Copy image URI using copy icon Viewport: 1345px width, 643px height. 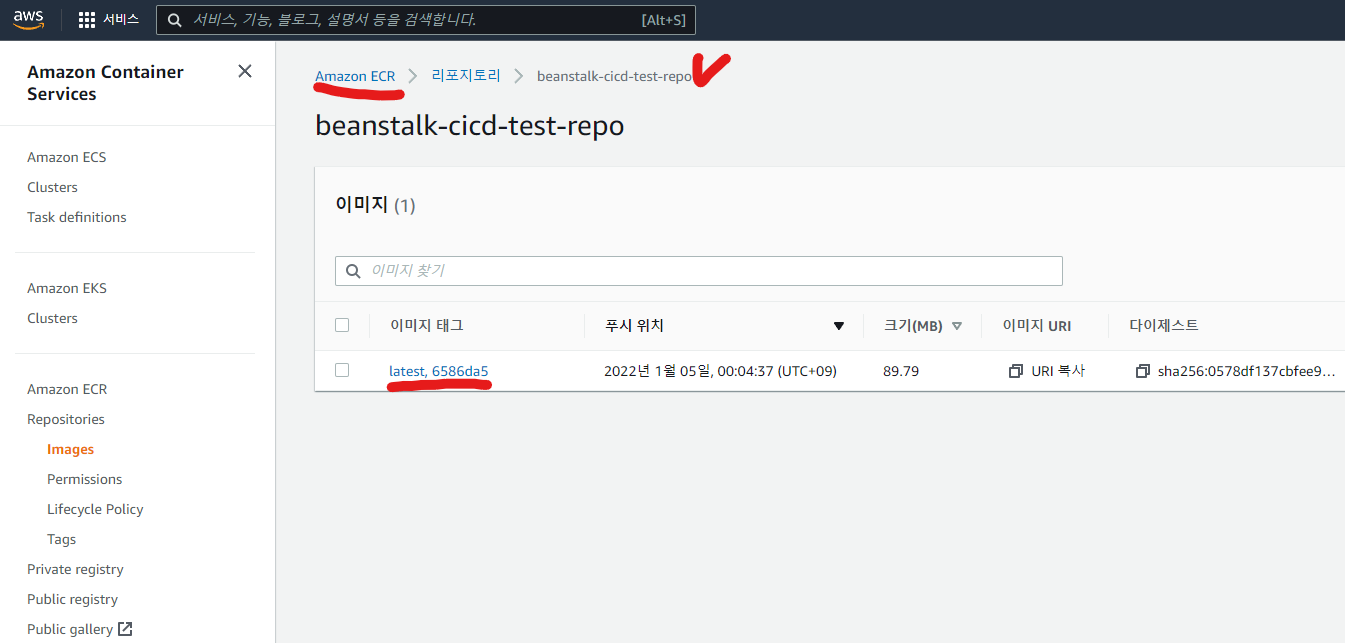[1016, 371]
